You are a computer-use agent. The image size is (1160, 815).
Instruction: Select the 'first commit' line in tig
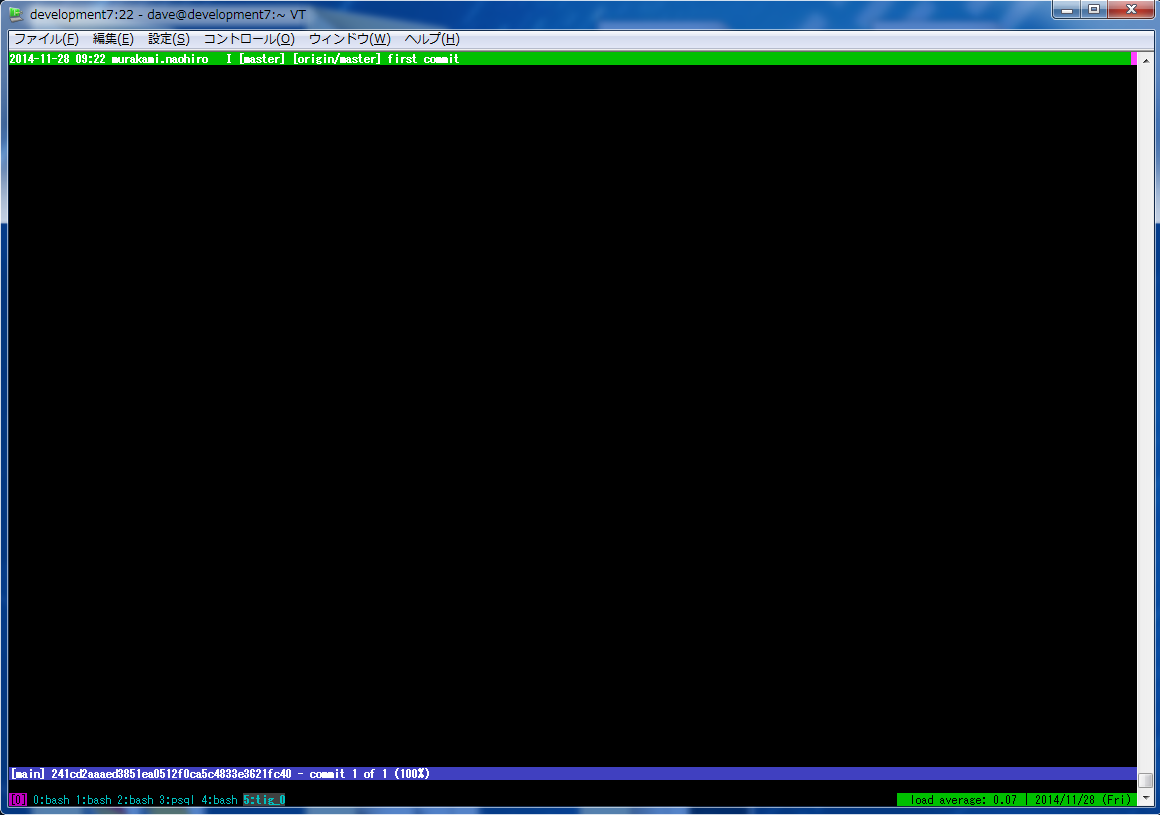click(423, 59)
